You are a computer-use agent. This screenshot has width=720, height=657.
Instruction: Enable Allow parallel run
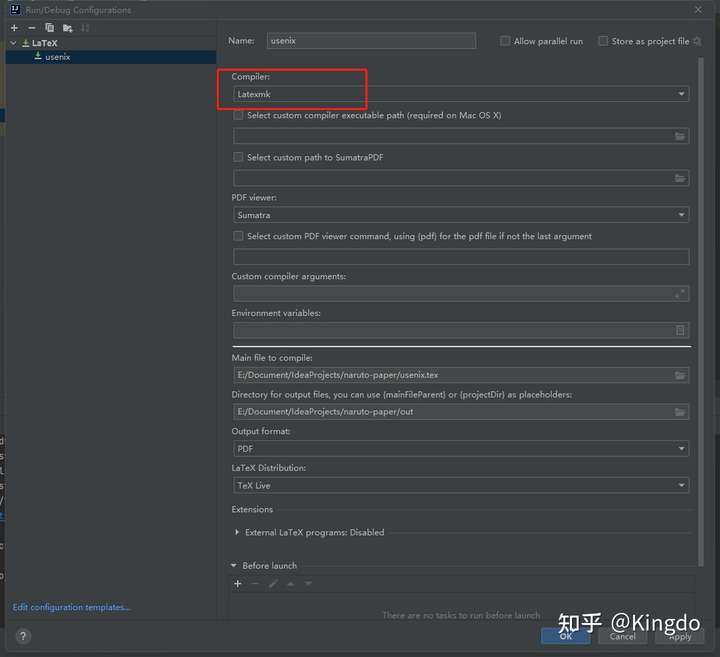(x=505, y=41)
